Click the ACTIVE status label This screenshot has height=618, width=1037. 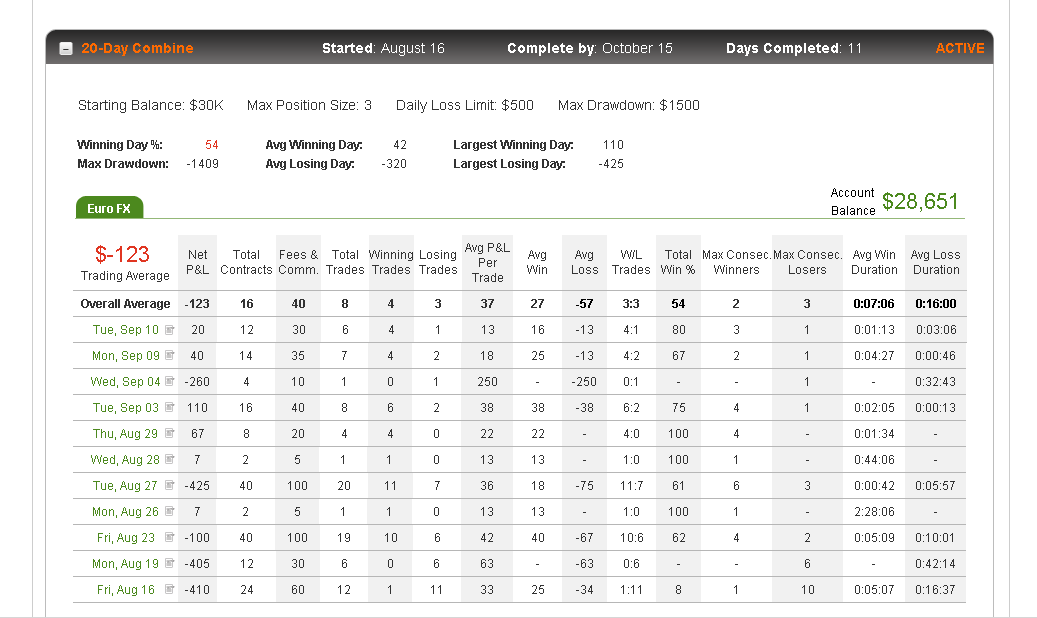click(960, 48)
